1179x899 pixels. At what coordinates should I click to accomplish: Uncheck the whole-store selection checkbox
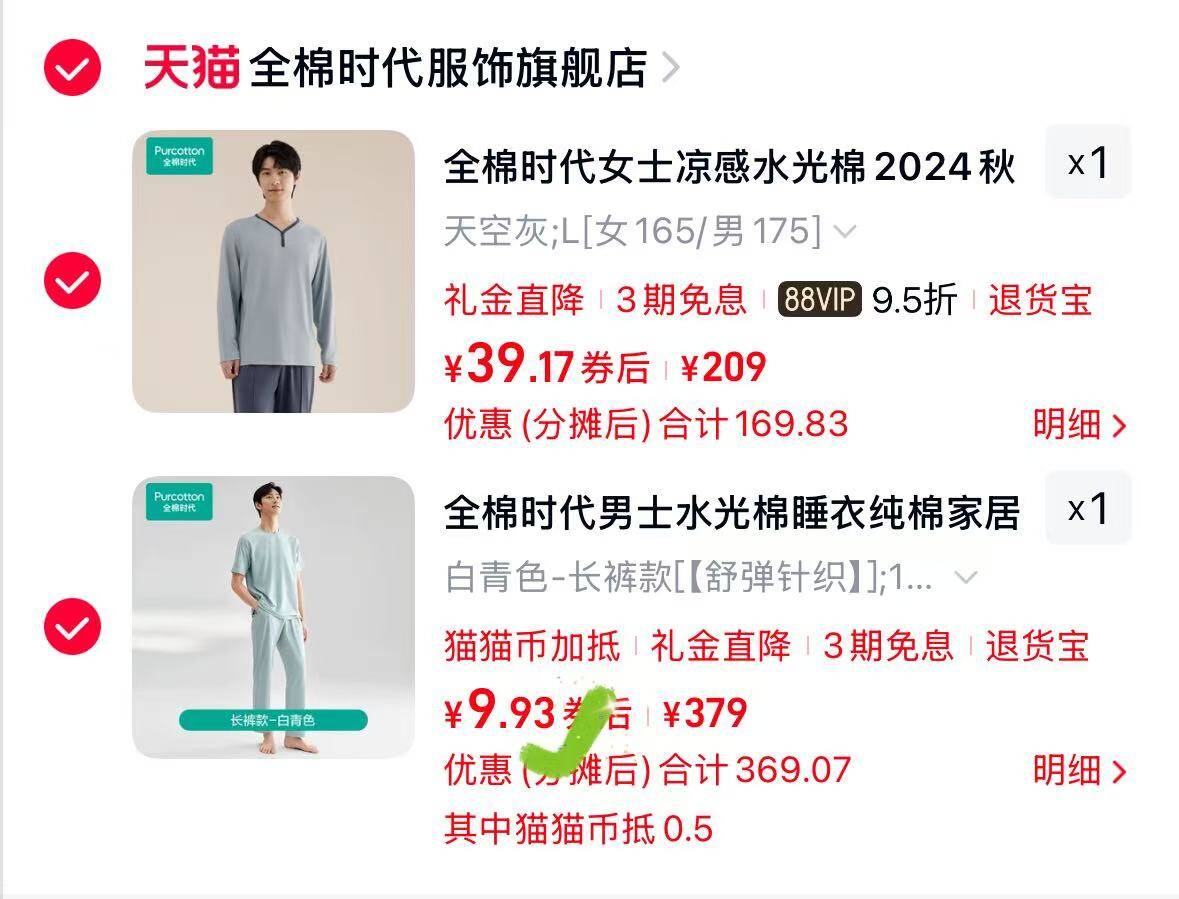click(72, 68)
